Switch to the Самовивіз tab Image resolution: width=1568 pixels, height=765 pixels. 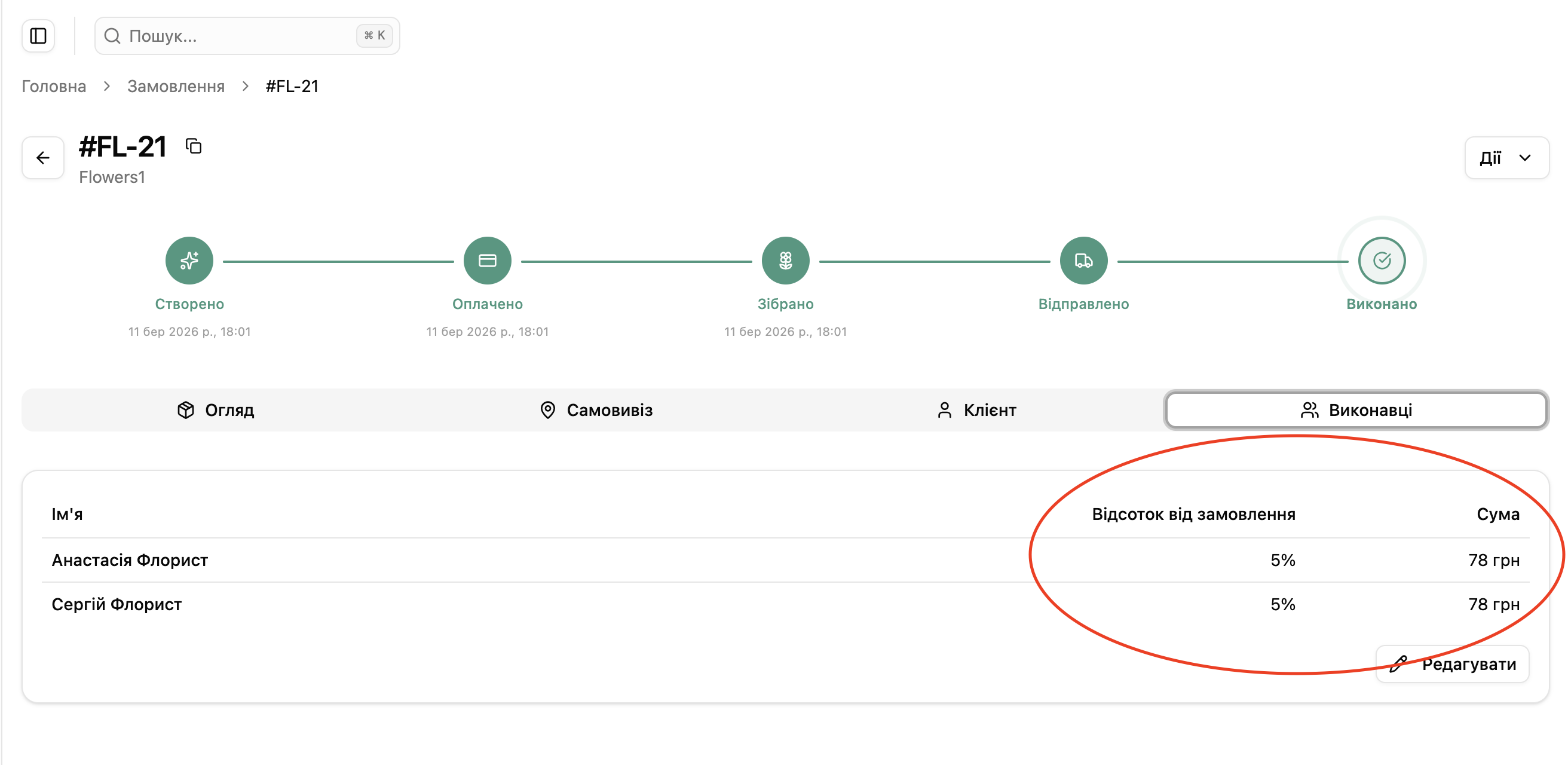[596, 410]
